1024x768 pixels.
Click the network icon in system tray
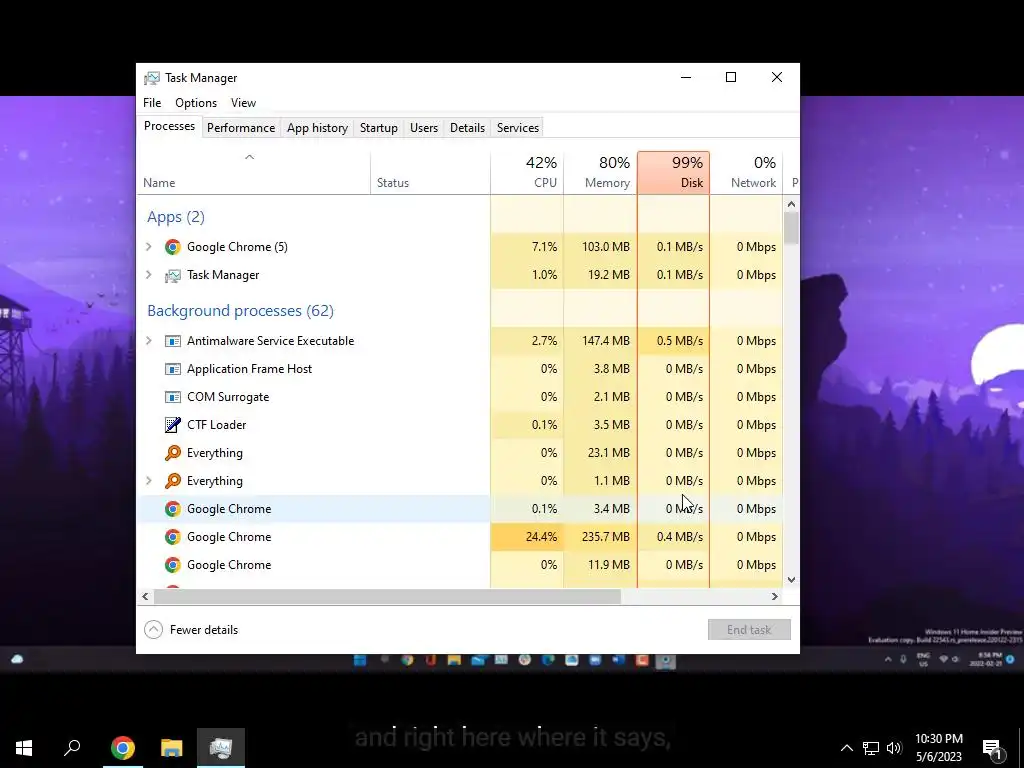coord(871,748)
